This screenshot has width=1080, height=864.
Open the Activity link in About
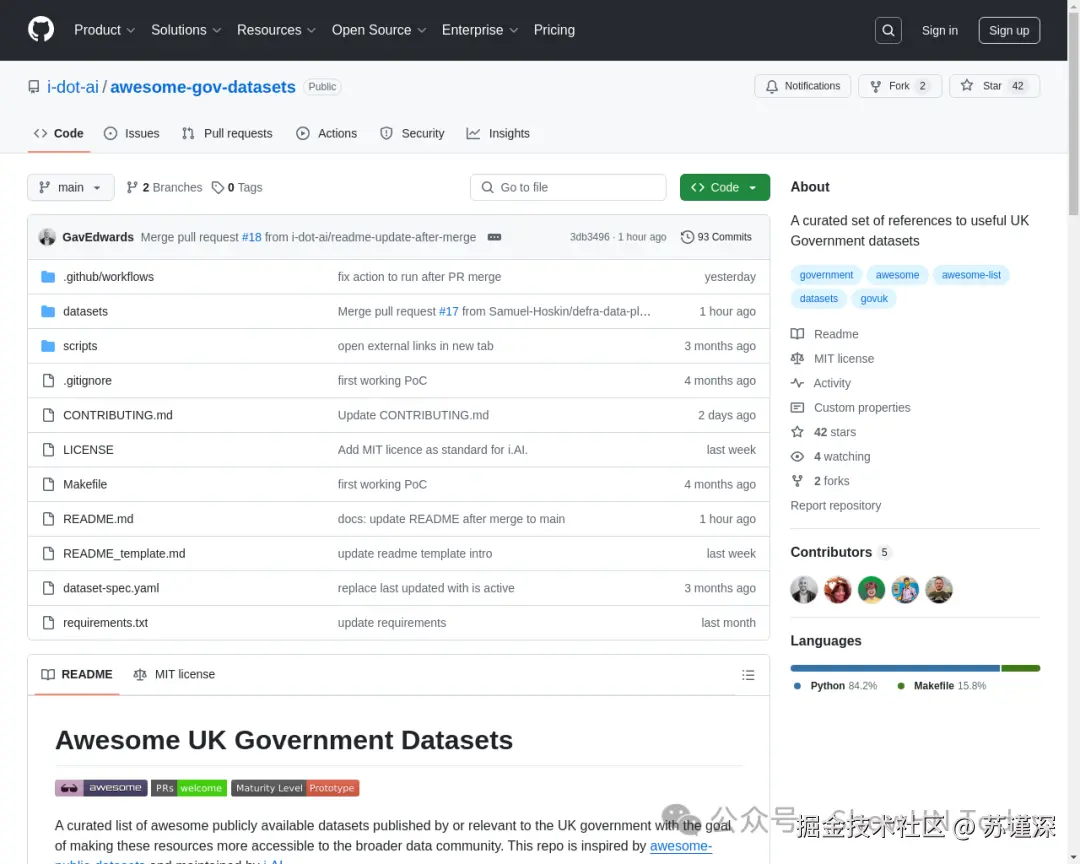pos(820,383)
